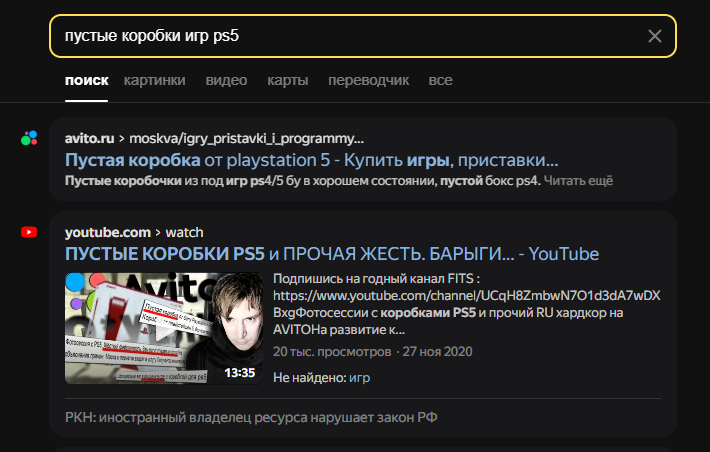Click the 'Пустые коробочки из под игр' snippet text
The height and width of the screenshot is (452, 710).
point(302,181)
